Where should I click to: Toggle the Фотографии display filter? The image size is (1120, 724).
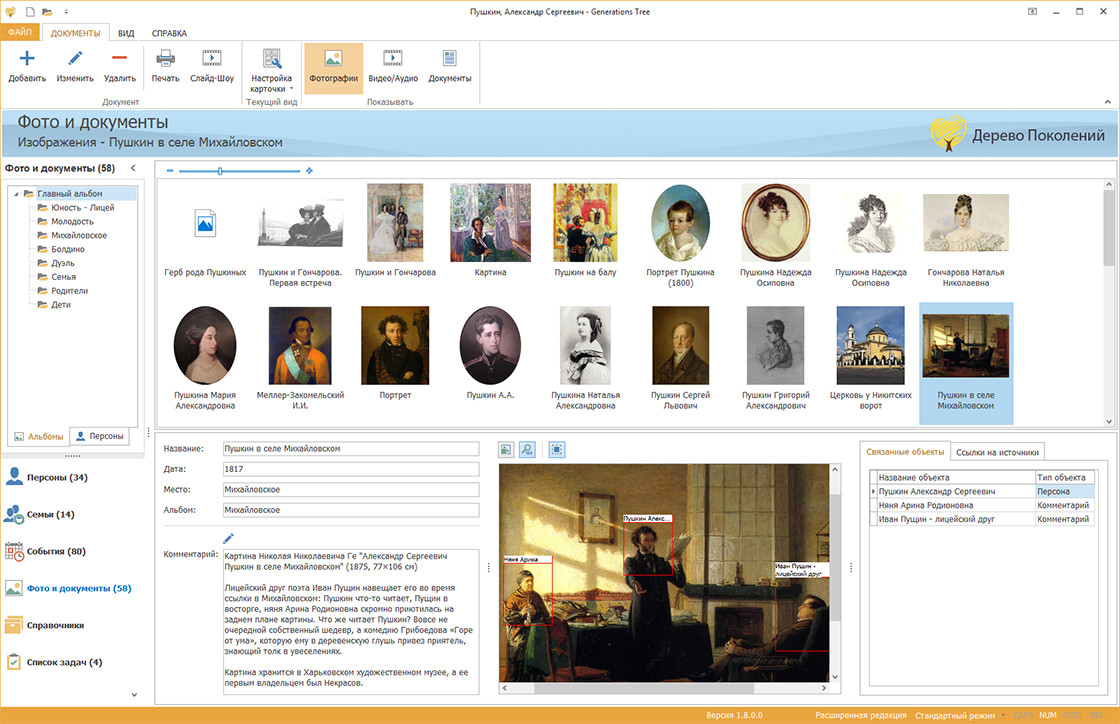[x=334, y=68]
